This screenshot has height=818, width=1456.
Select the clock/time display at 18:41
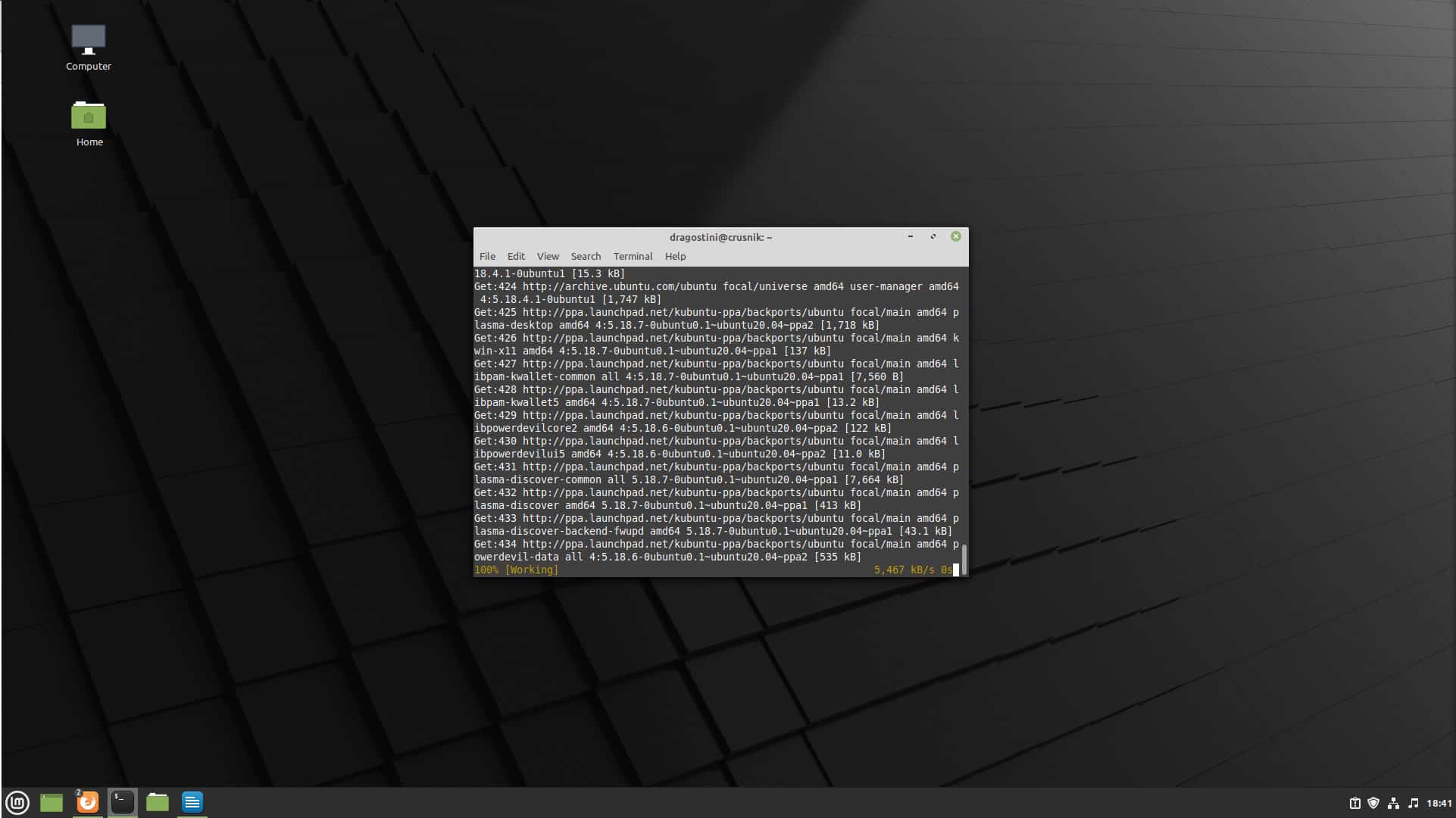click(x=1438, y=802)
